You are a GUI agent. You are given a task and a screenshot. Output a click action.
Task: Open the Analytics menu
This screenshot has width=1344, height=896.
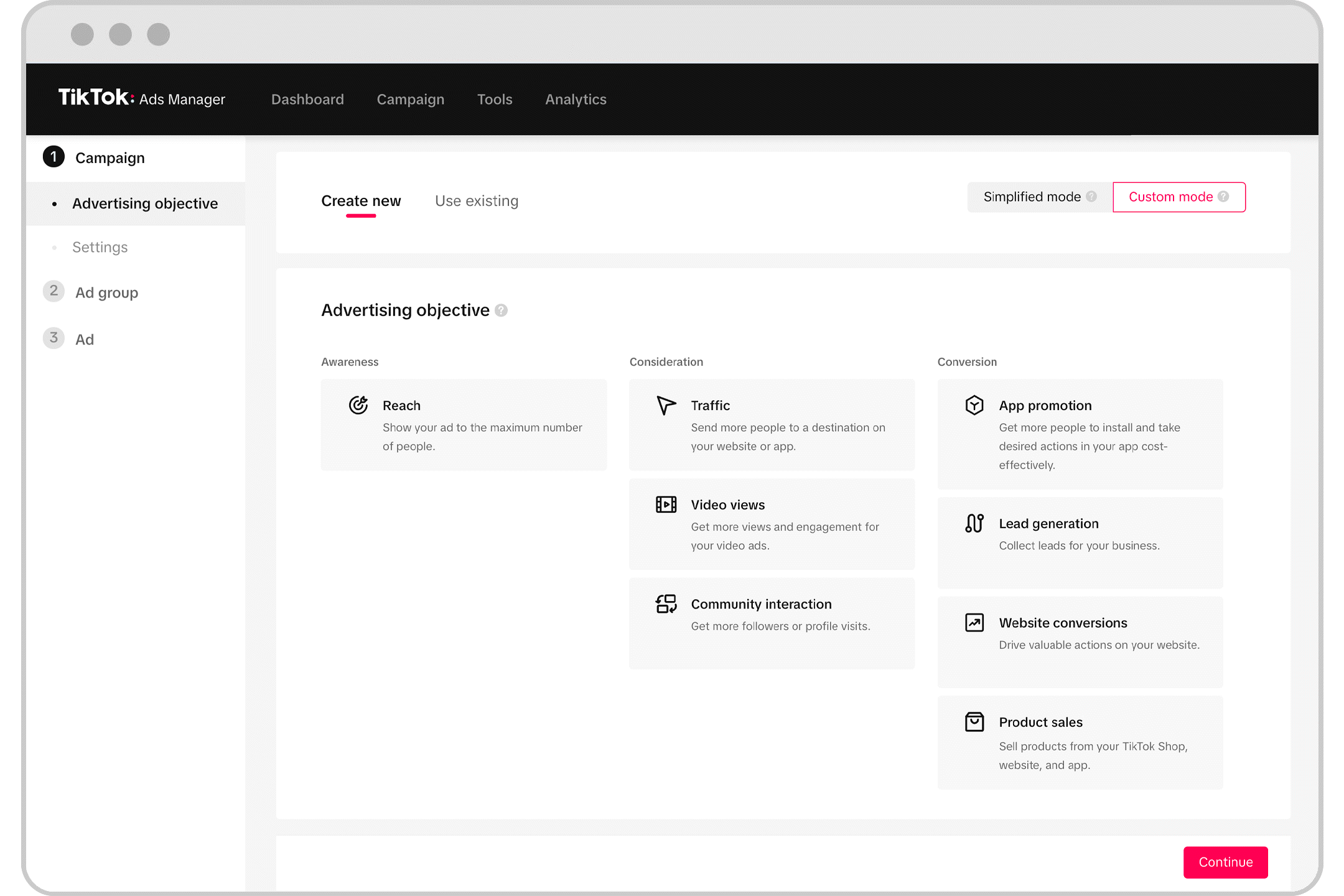[x=576, y=100]
